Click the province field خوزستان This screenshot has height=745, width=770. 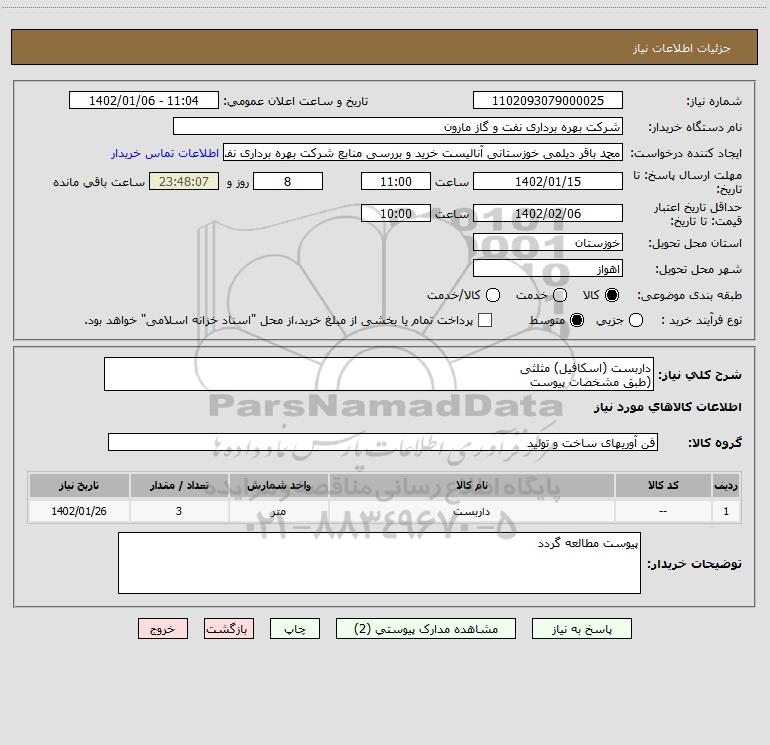coord(548,243)
